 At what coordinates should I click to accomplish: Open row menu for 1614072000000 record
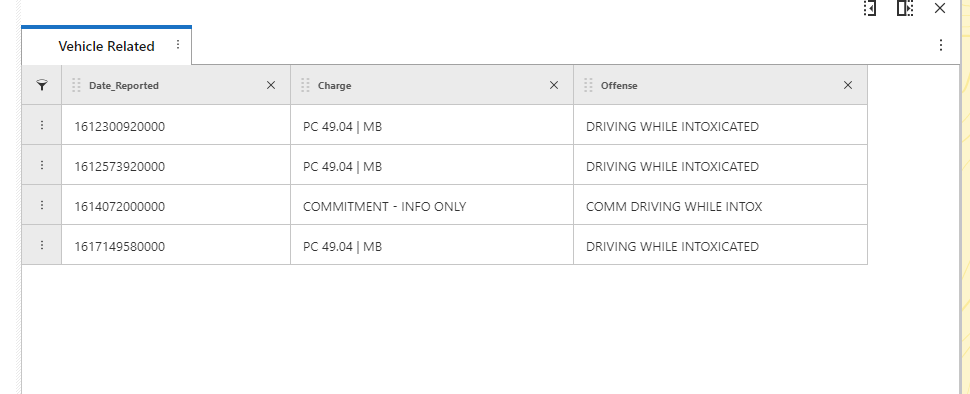[41, 205]
